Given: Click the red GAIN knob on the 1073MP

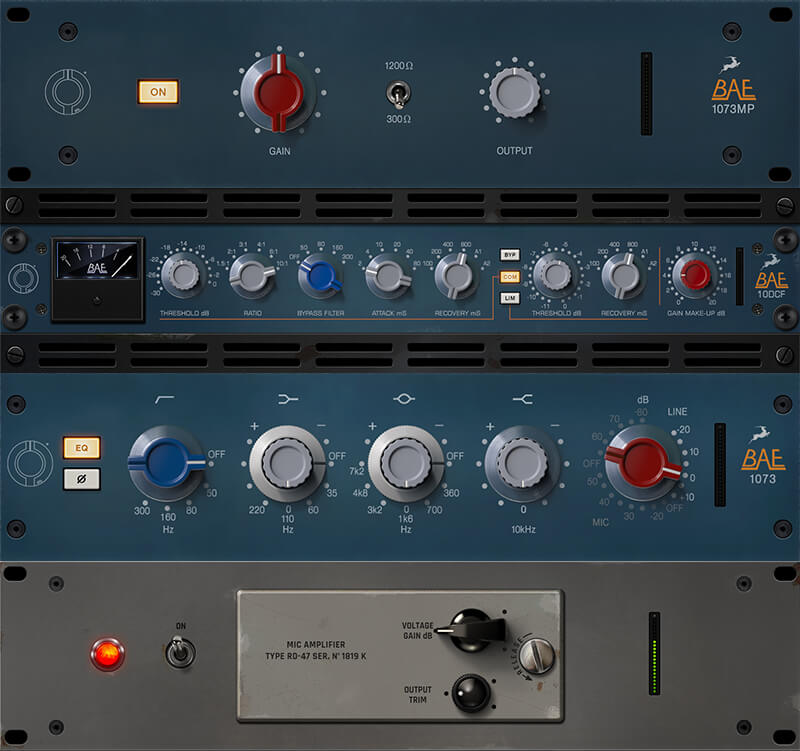Looking at the screenshot, I should pos(279,93).
